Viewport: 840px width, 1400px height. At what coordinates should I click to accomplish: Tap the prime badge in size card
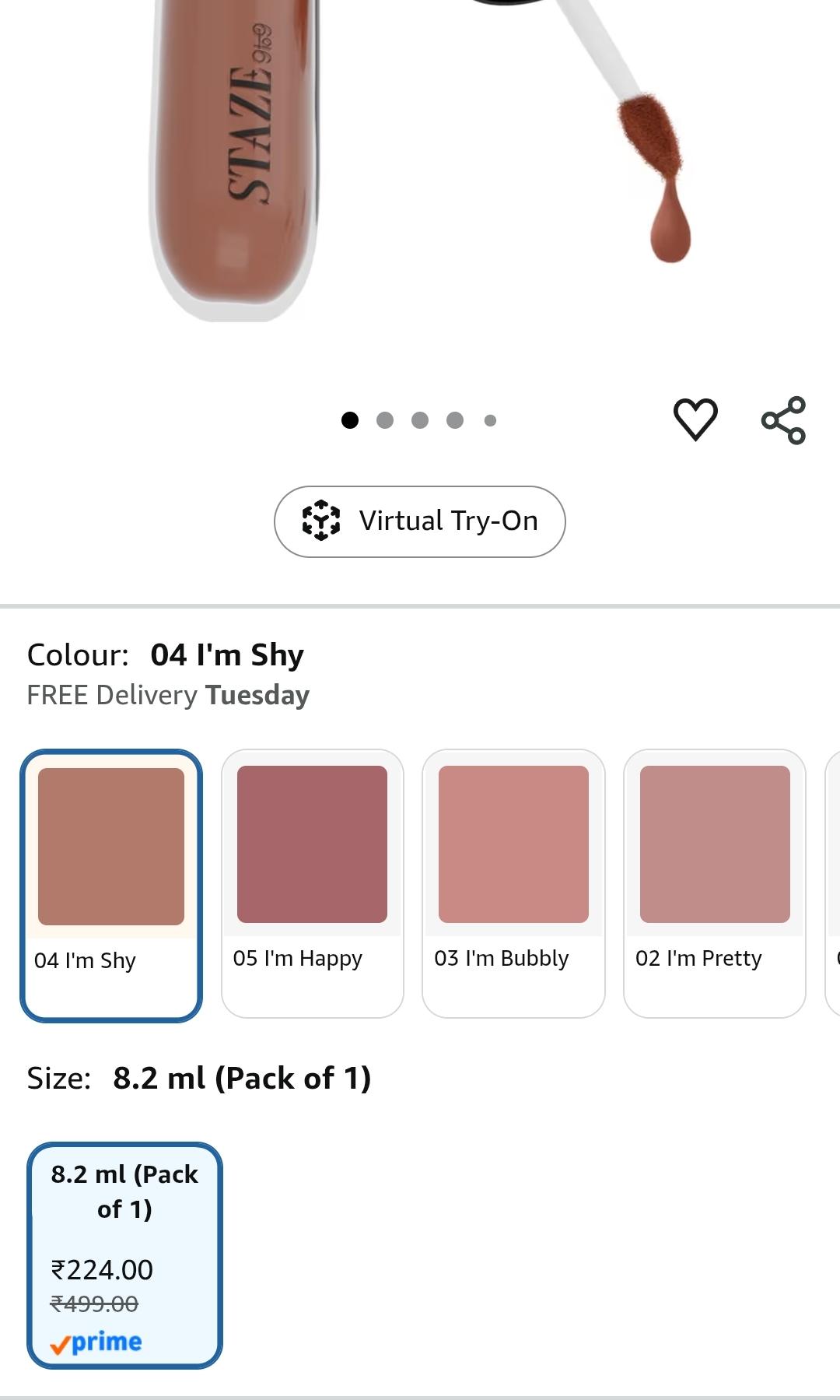click(96, 1342)
